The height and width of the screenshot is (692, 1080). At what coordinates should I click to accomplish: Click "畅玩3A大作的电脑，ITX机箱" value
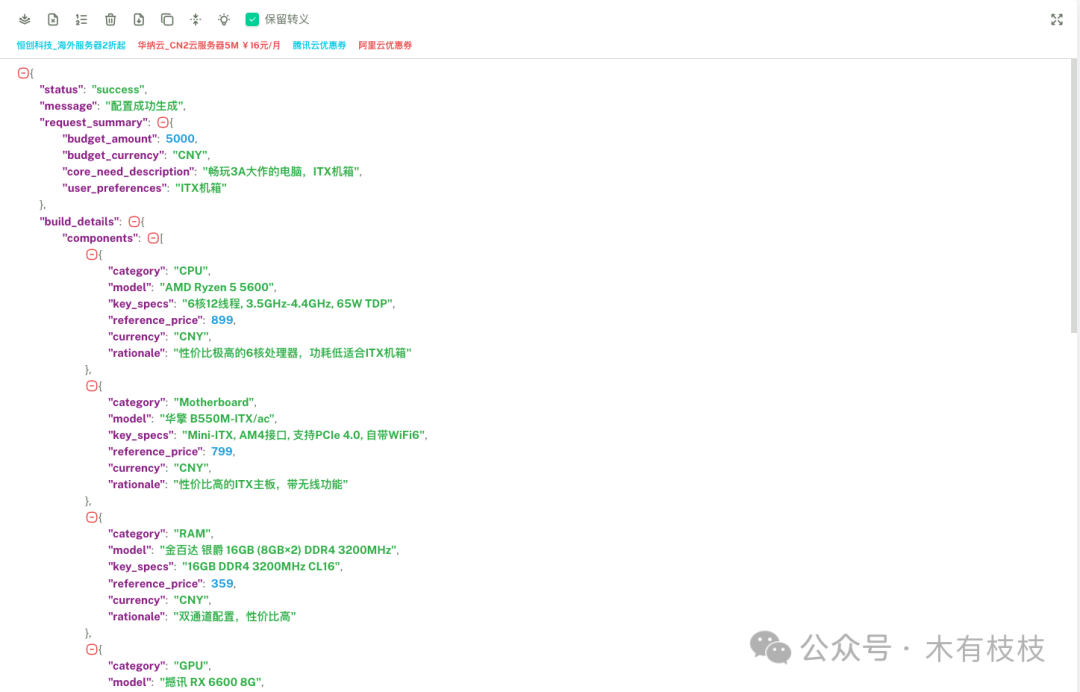(281, 172)
